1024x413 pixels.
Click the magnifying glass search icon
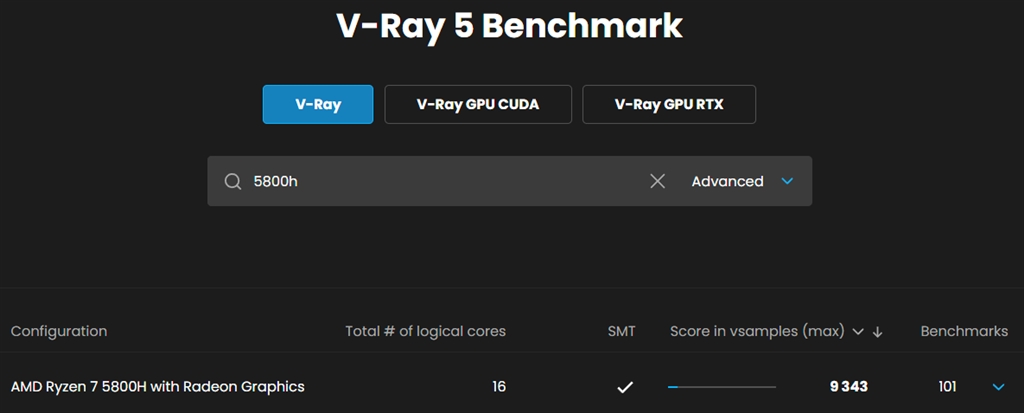233,181
